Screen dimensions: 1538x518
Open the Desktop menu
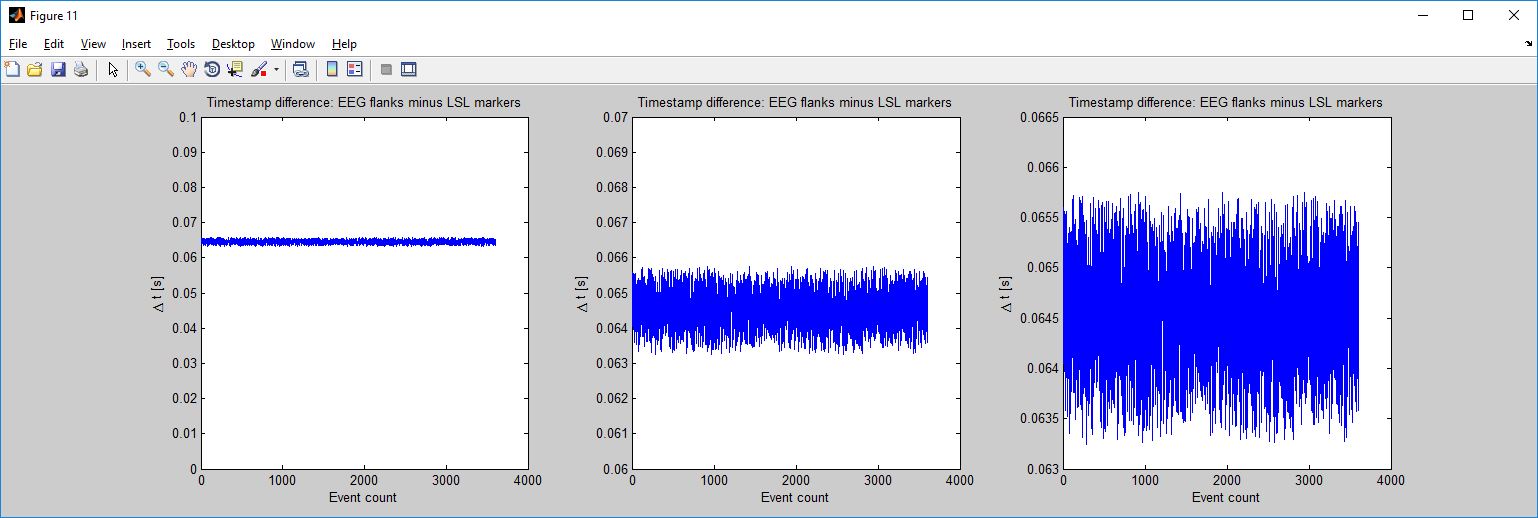(x=233, y=44)
